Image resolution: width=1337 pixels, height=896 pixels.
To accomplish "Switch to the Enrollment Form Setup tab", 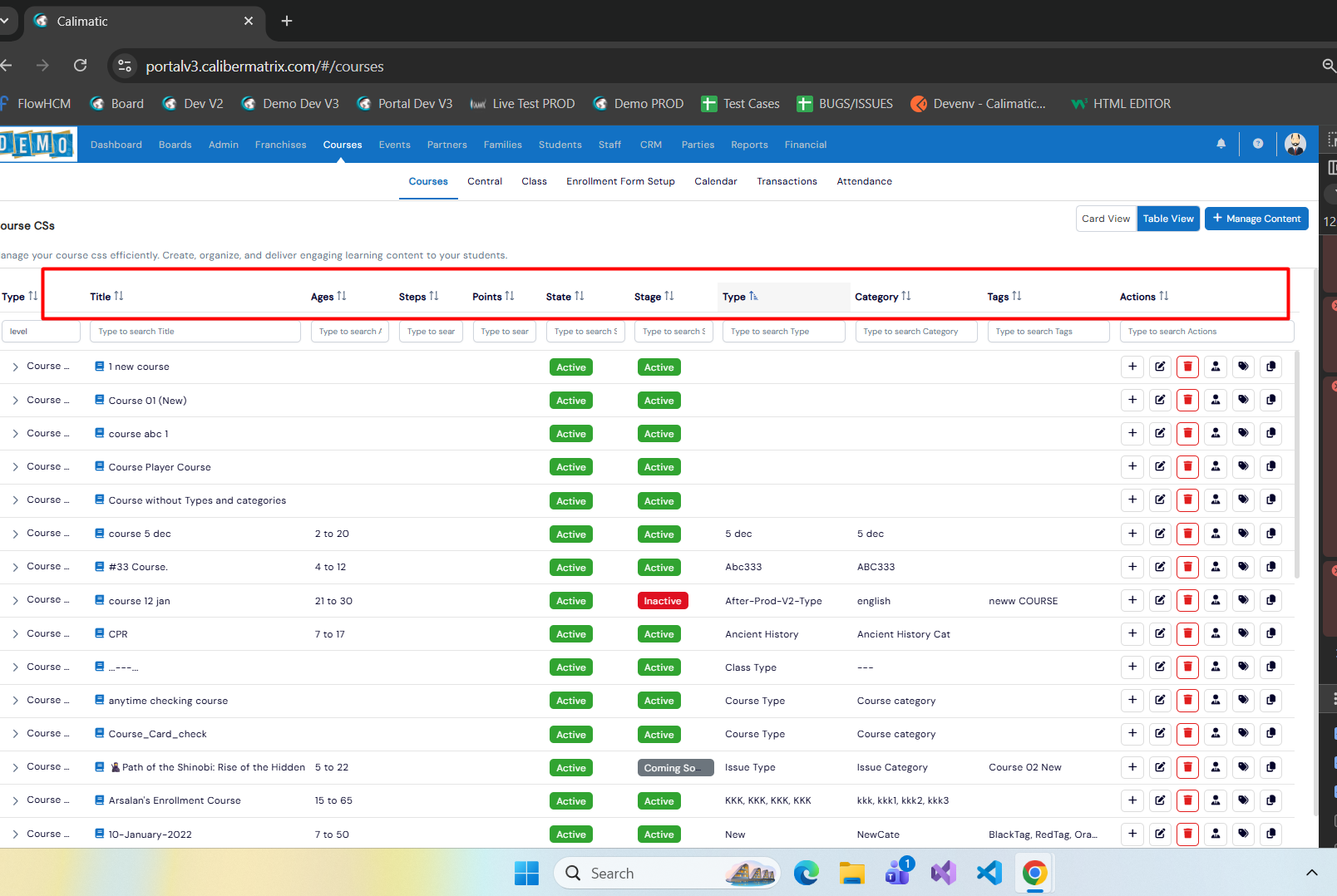I will tap(620, 181).
